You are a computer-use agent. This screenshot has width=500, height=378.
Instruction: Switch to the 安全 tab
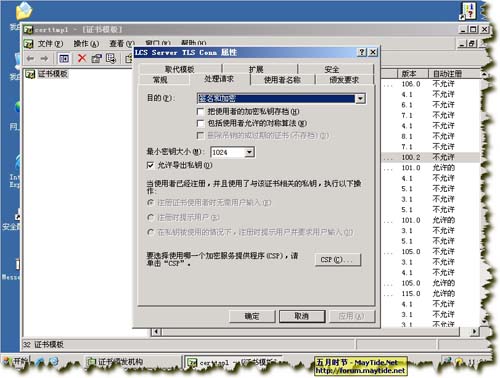click(331, 69)
